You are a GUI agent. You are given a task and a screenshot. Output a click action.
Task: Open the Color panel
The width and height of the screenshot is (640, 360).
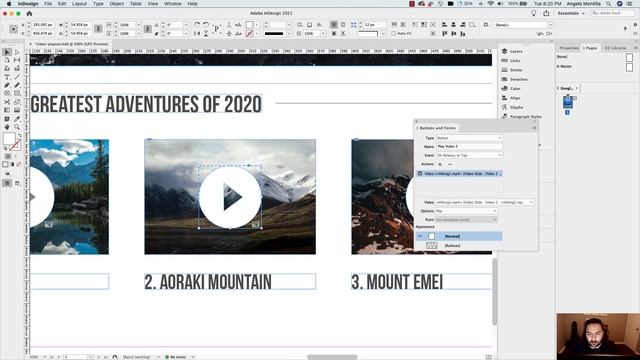coord(511,89)
